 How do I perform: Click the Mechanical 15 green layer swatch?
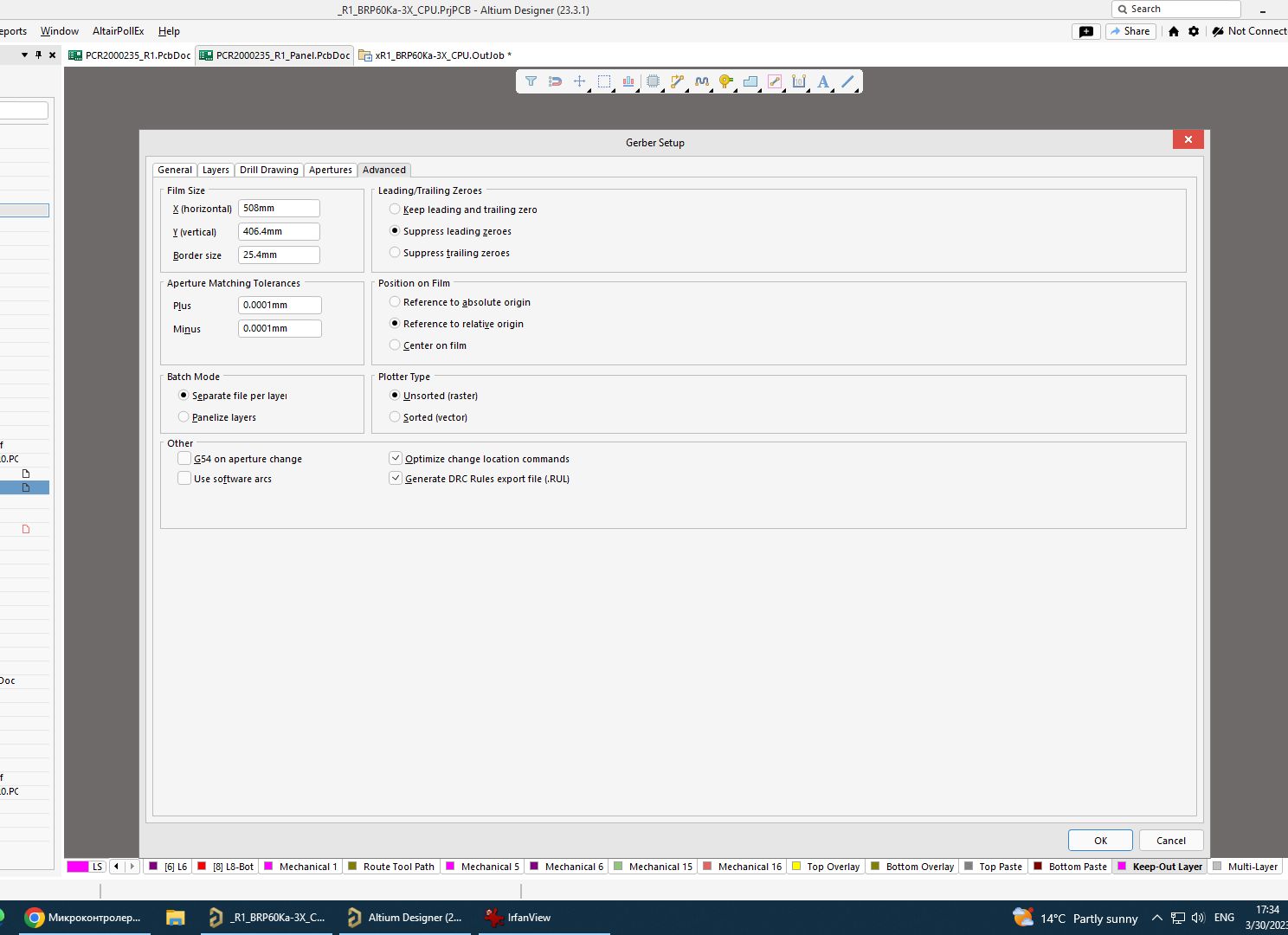[x=618, y=867]
